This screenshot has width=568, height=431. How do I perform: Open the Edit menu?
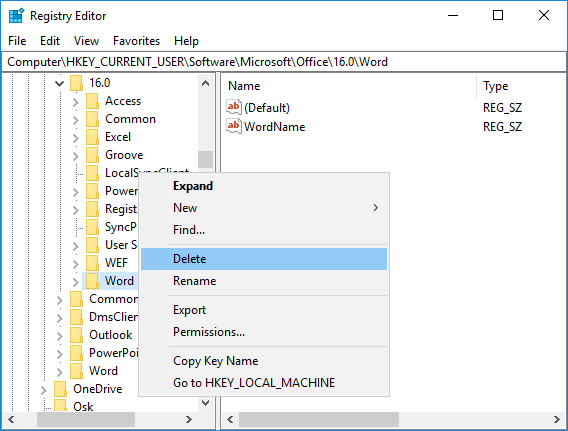pyautogui.click(x=50, y=41)
